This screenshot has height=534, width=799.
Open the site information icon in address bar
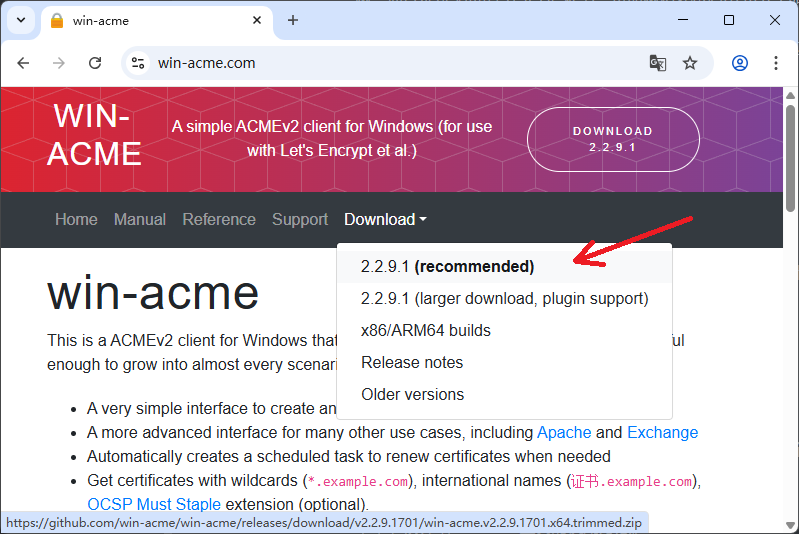tap(138, 63)
